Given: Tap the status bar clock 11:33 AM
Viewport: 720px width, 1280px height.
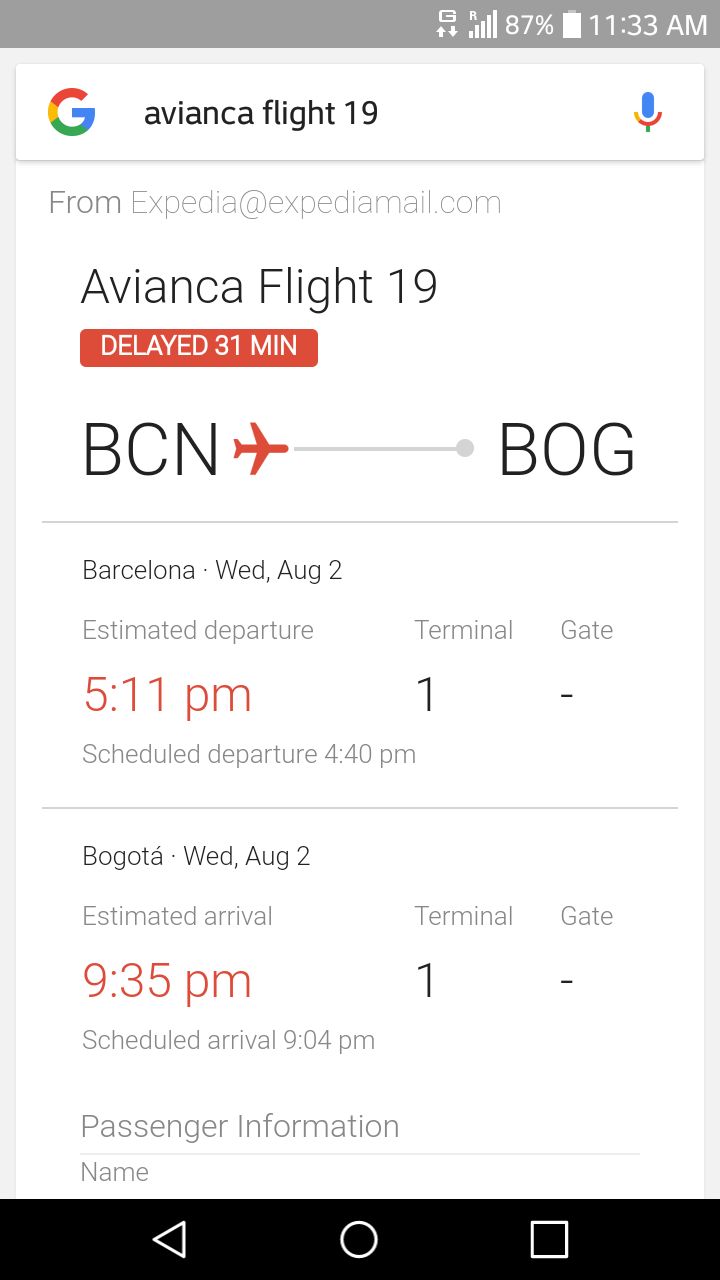Looking at the screenshot, I should [647, 24].
